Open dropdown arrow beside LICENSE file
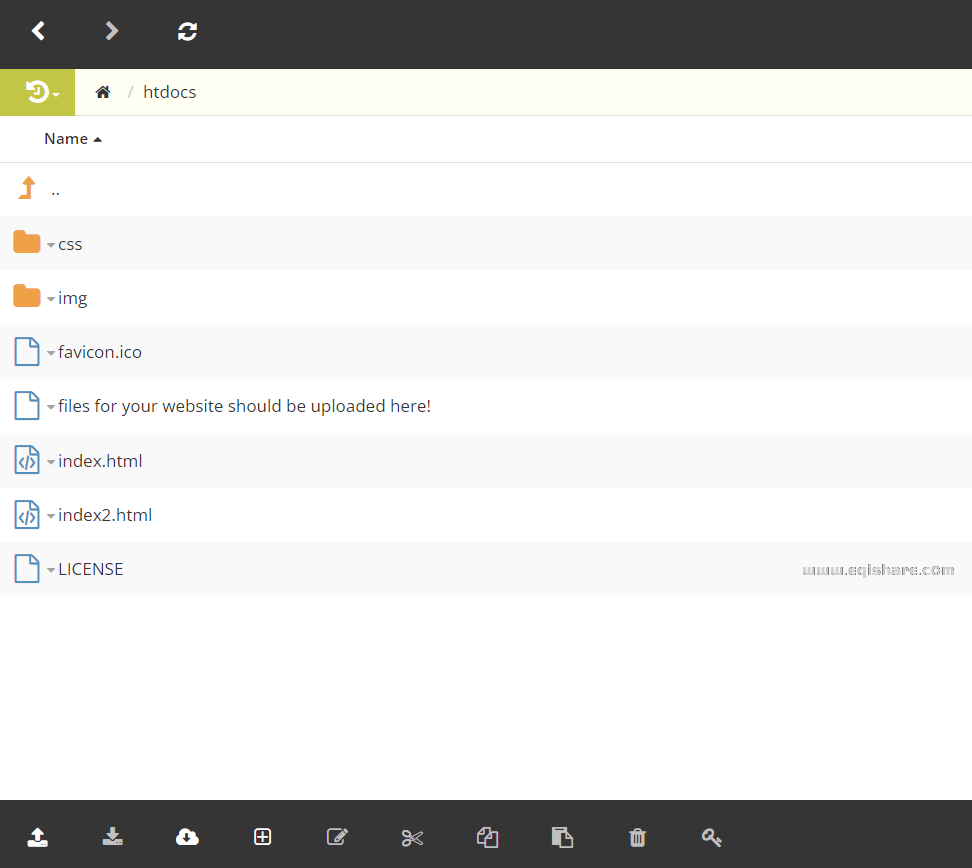The width and height of the screenshot is (972, 868). pos(51,570)
